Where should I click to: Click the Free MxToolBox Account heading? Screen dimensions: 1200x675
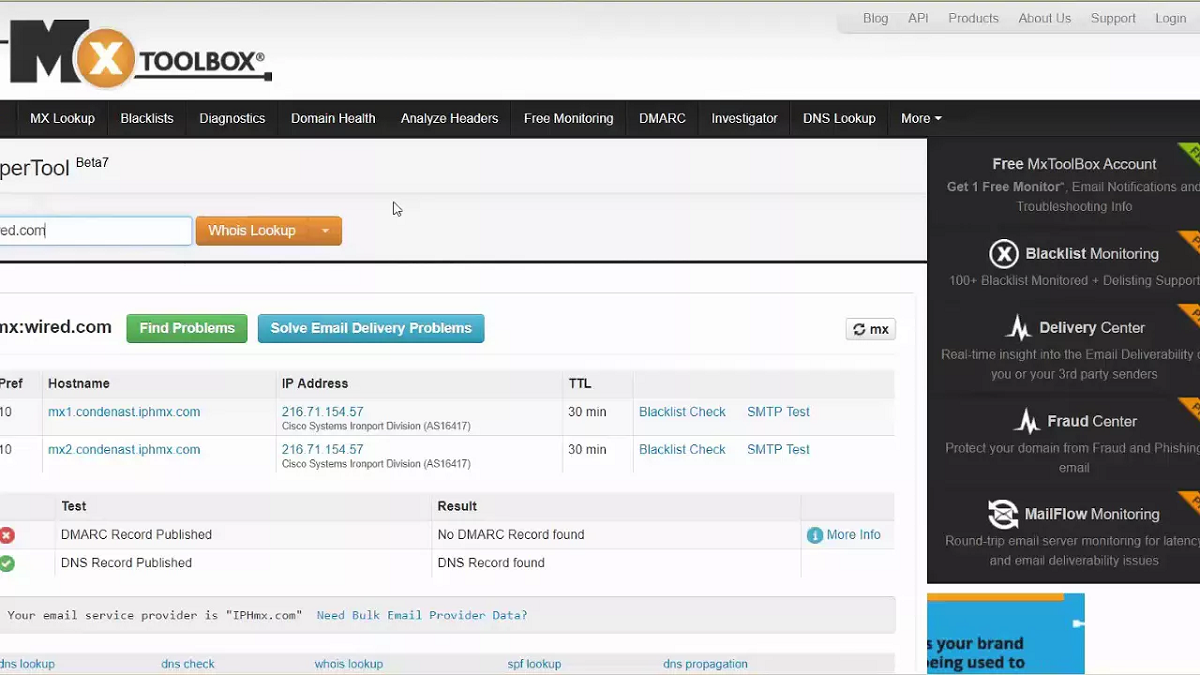click(1074, 164)
